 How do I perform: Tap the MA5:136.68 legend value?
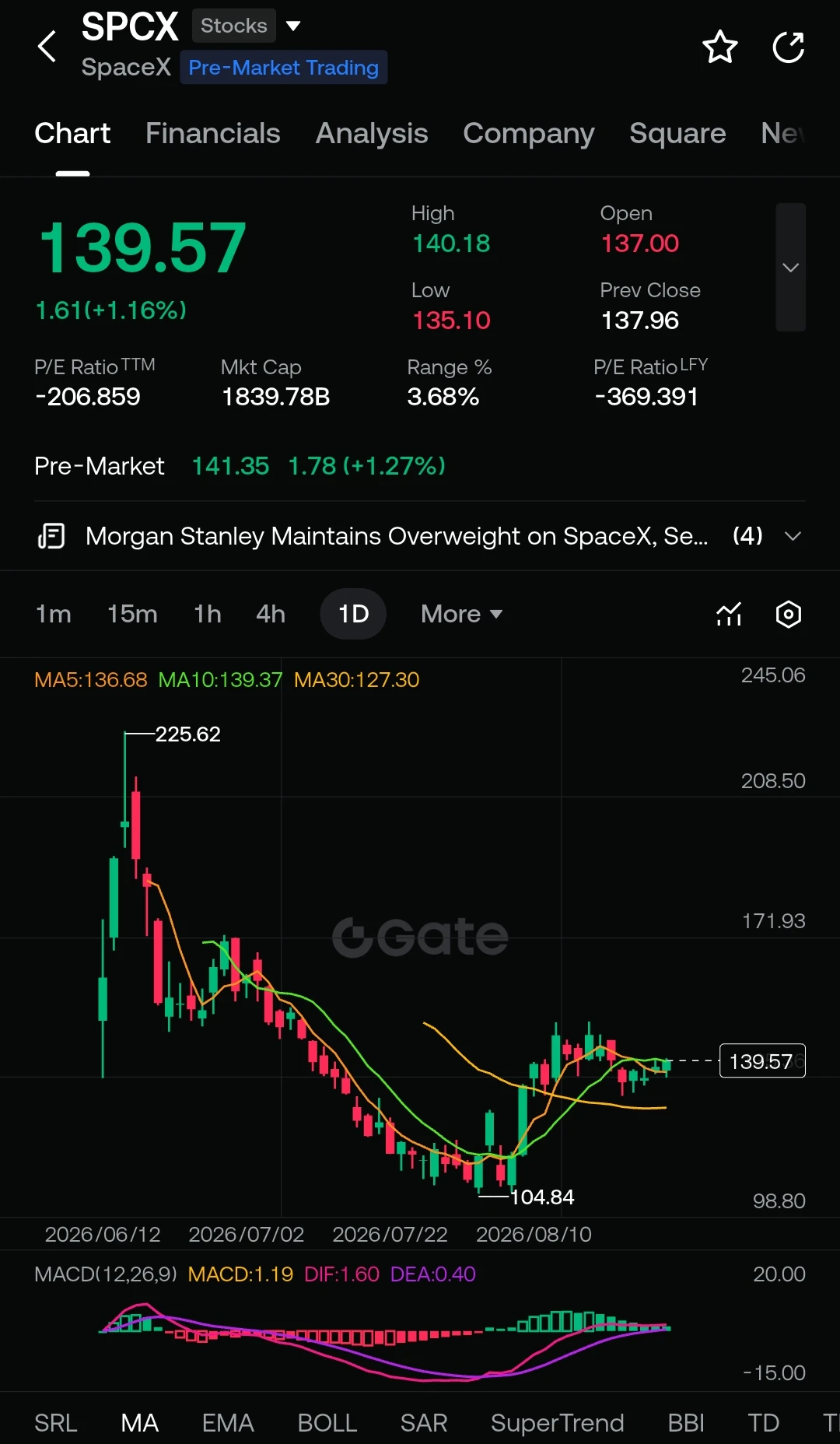coord(91,679)
